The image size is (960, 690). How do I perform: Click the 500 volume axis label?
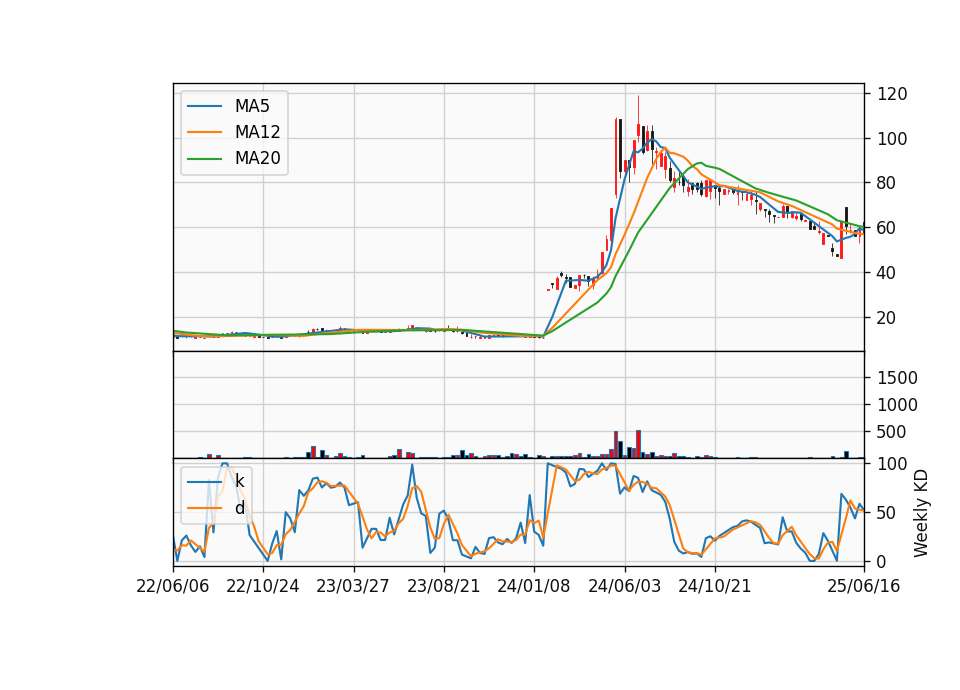click(x=892, y=432)
